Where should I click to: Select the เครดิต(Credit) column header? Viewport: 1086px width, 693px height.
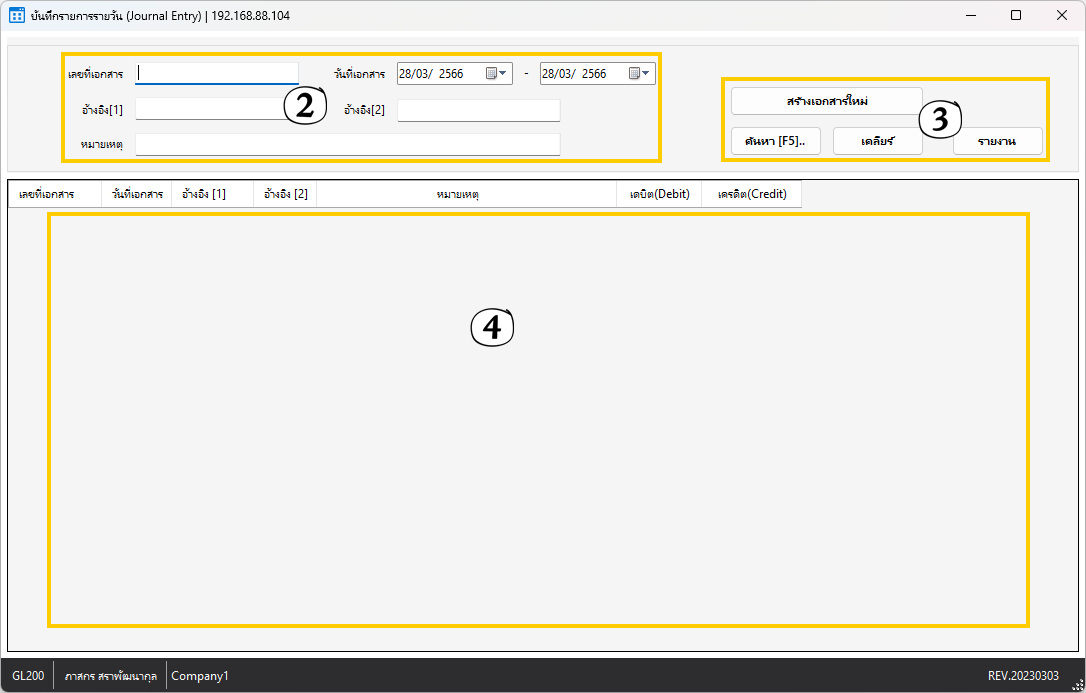click(752, 194)
